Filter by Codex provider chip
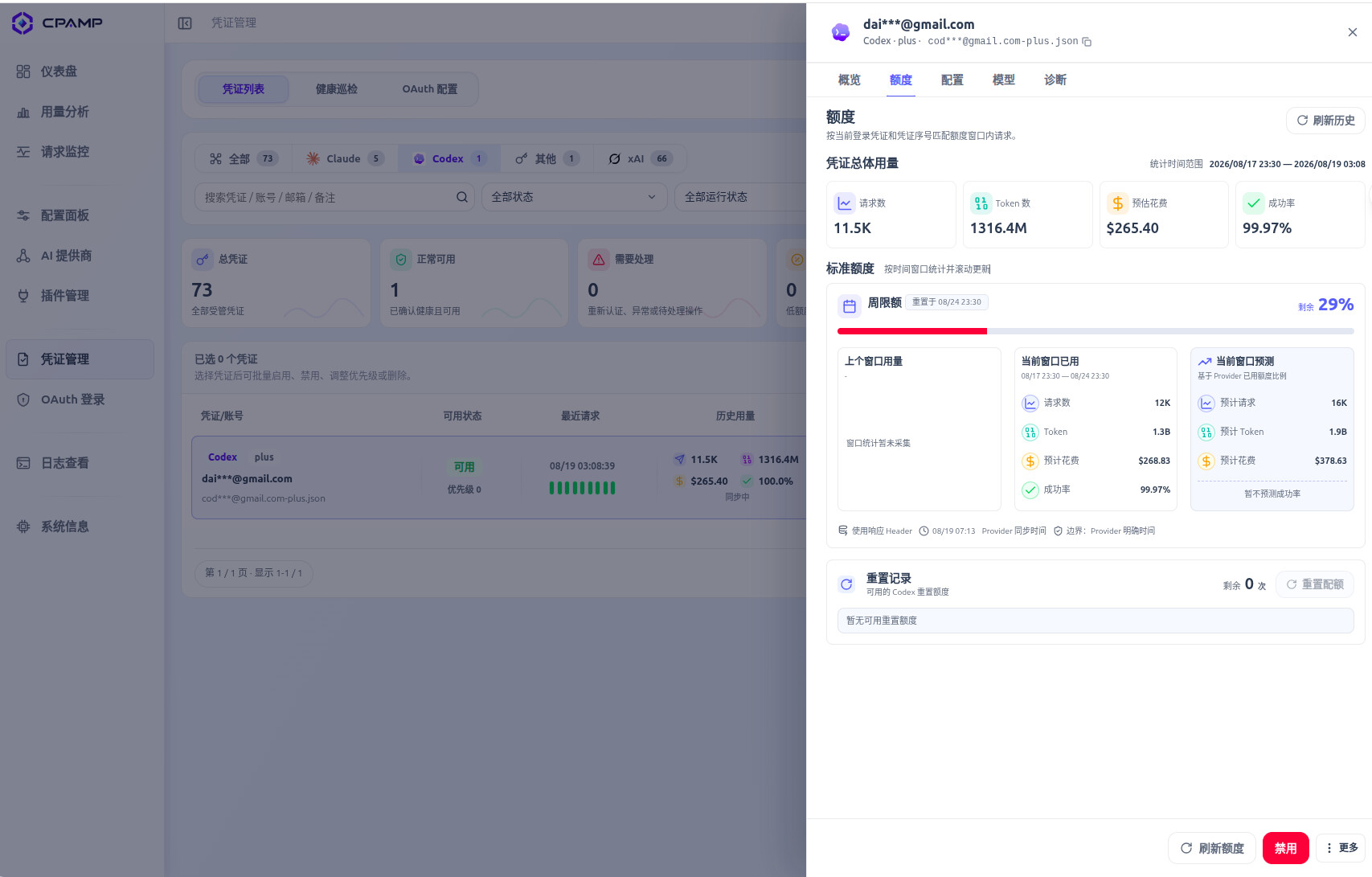Screen dimensions: 1372x877 449,158
